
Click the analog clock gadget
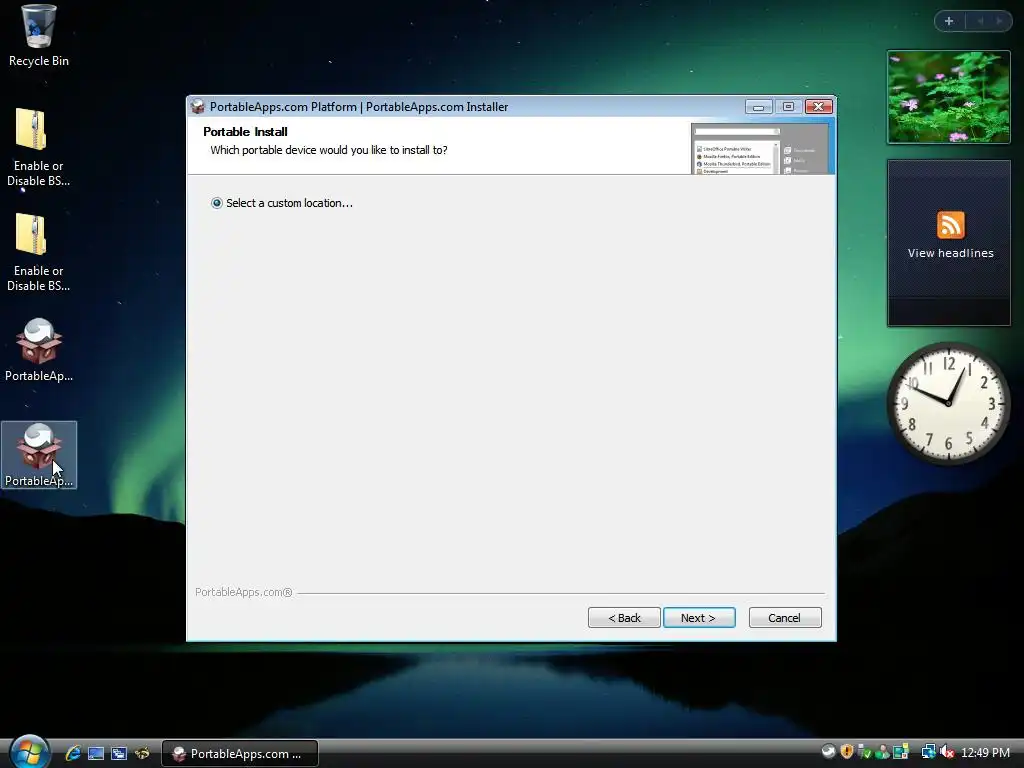pyautogui.click(x=948, y=403)
